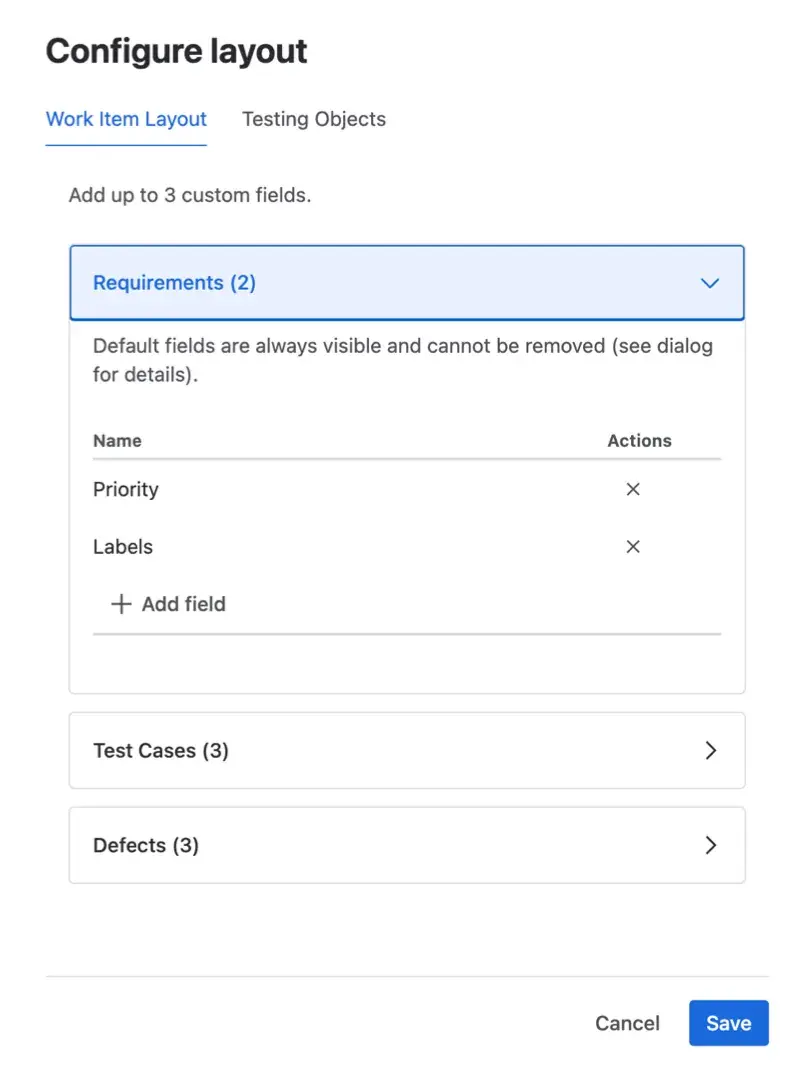Click the right arrow icon on Test Cases

point(711,750)
